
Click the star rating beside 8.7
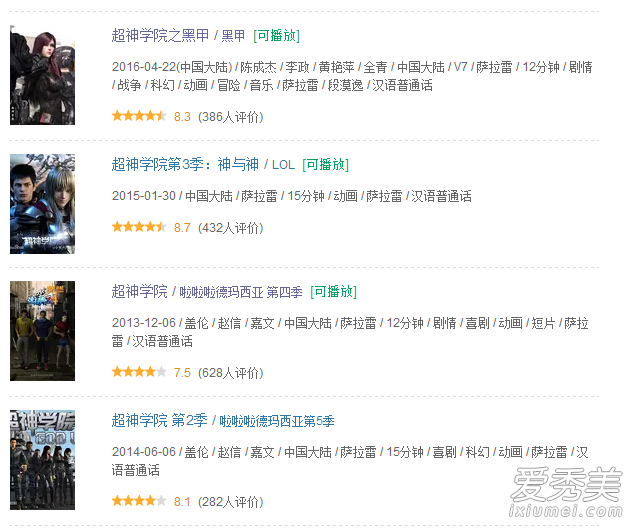click(139, 227)
